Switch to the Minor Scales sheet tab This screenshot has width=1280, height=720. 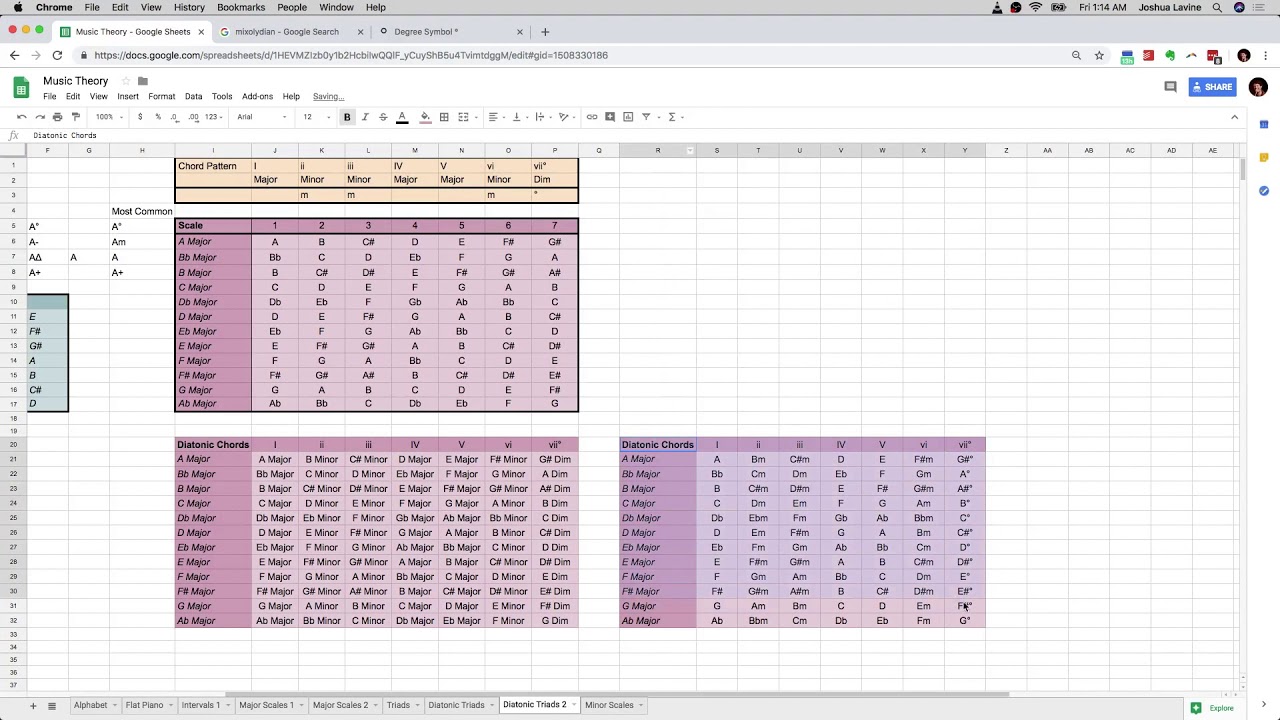pos(609,705)
